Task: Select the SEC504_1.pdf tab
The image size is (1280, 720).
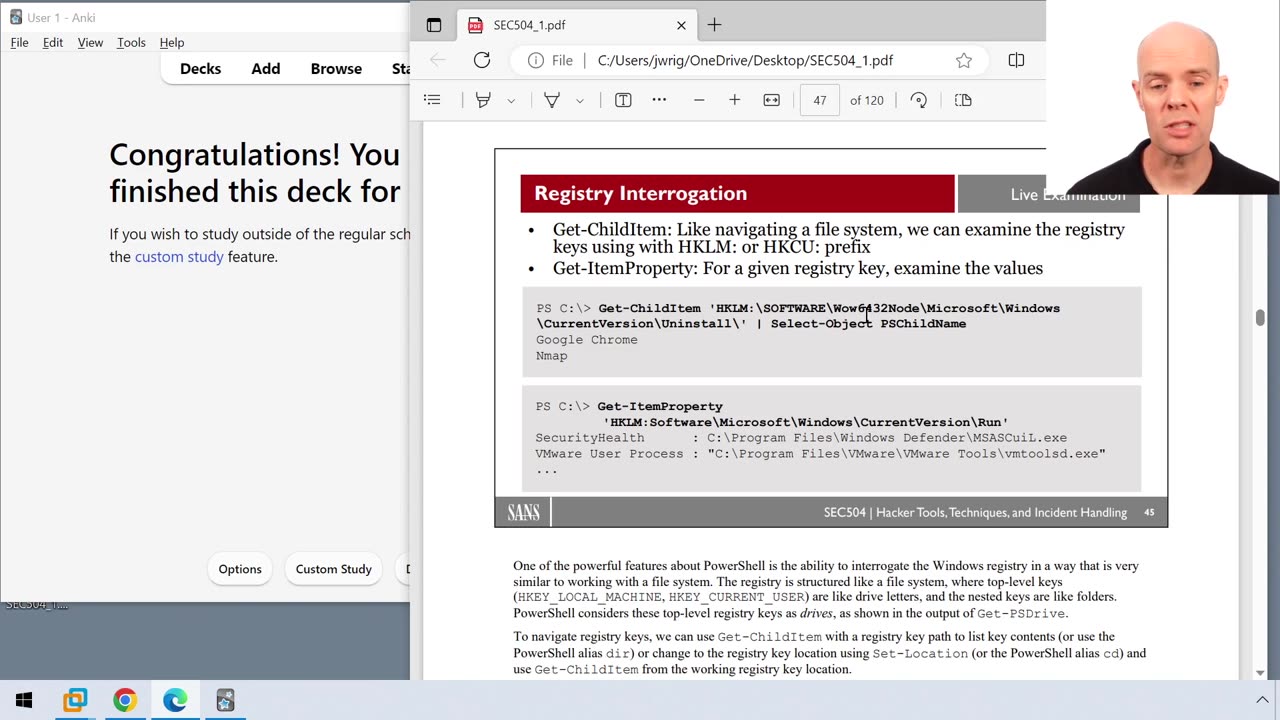Action: pyautogui.click(x=575, y=25)
